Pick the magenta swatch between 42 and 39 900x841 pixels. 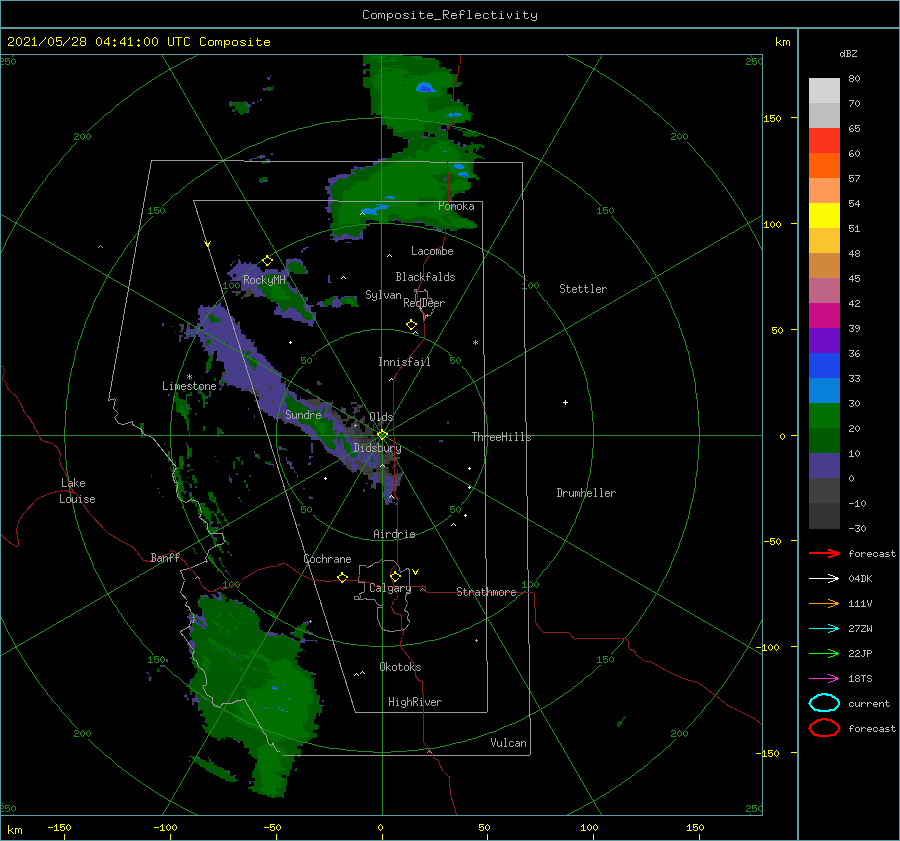pyautogui.click(x=824, y=316)
